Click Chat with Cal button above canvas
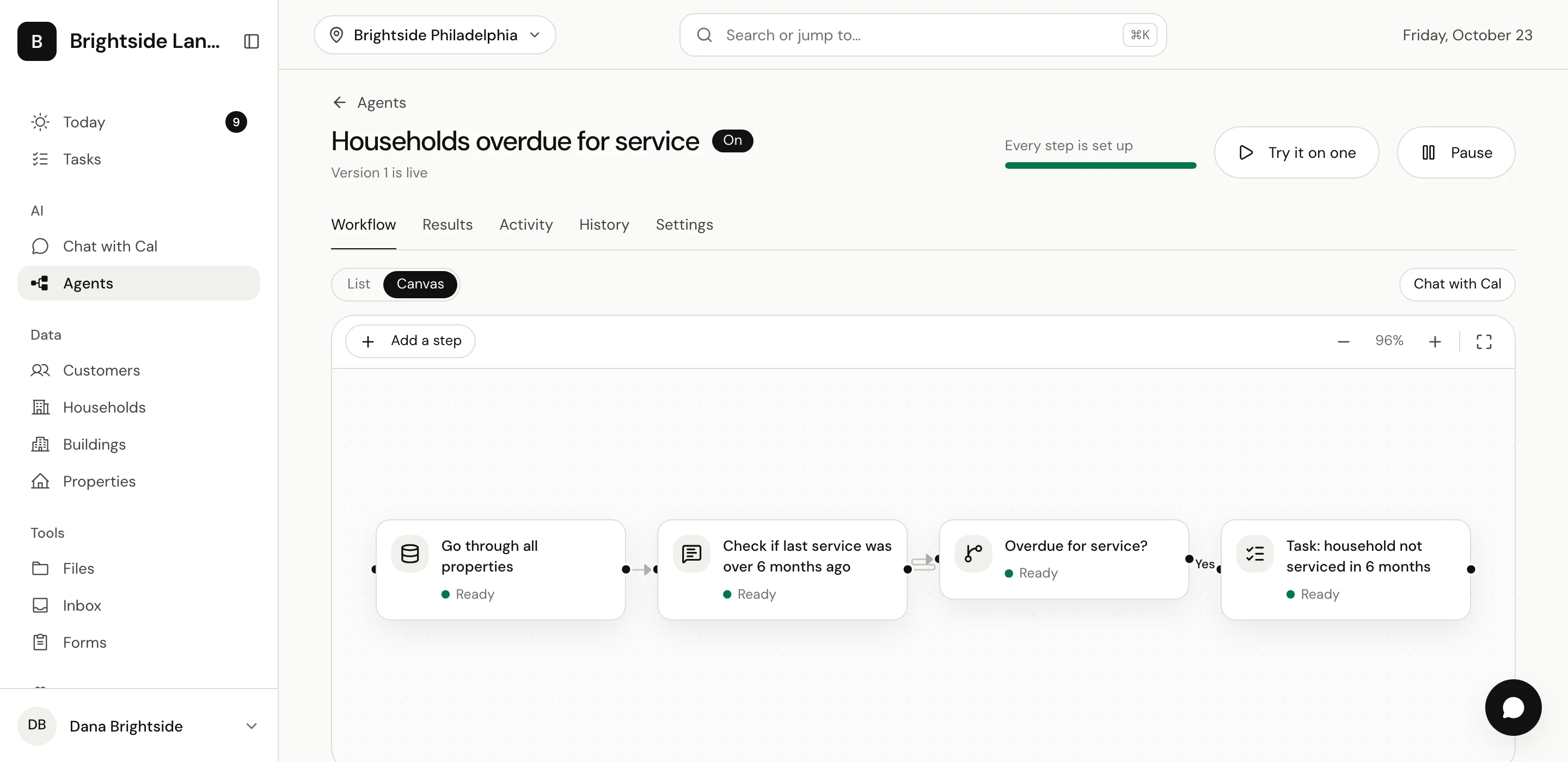 (1457, 284)
